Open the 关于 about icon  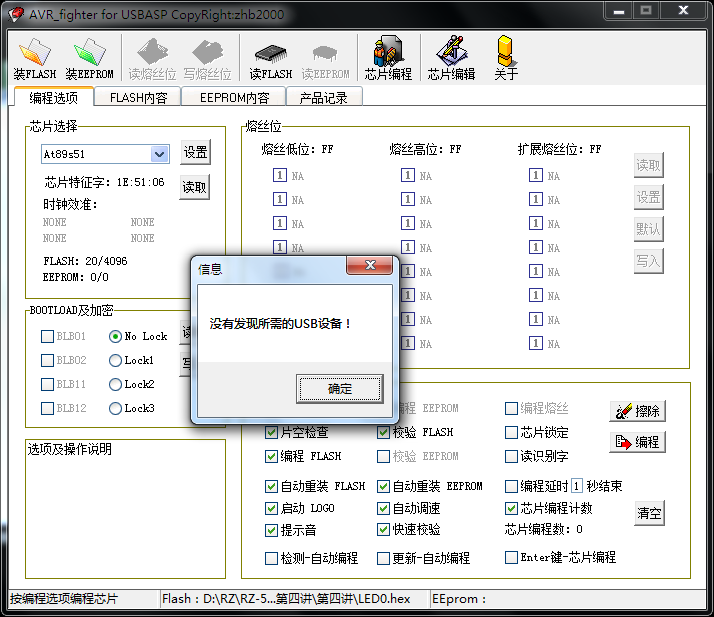(x=505, y=59)
